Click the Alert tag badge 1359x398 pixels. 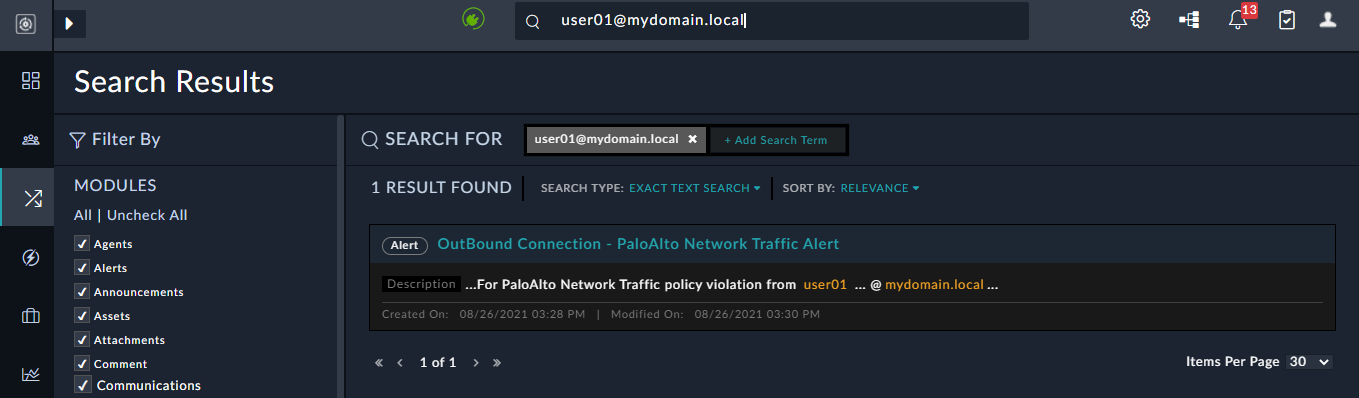tap(404, 245)
